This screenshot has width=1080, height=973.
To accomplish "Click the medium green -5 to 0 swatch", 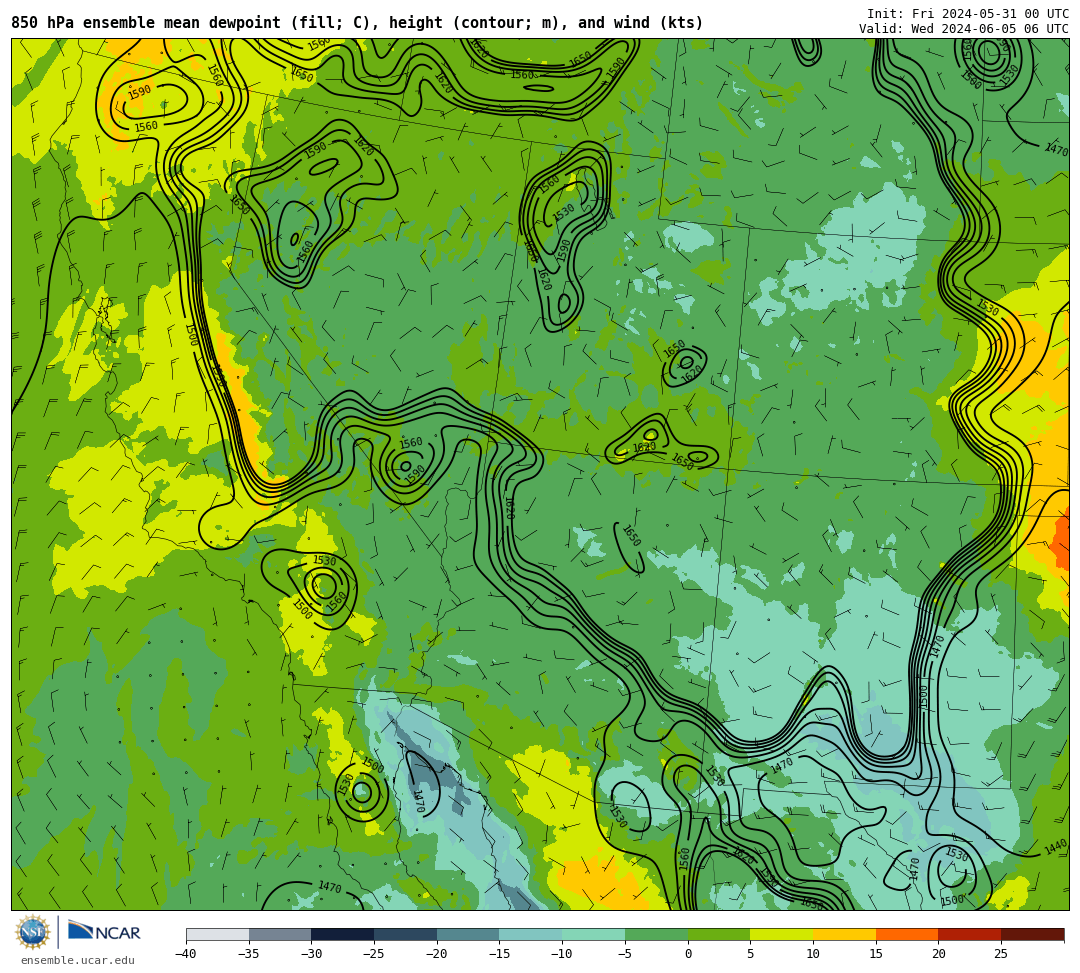I will 656,934.
